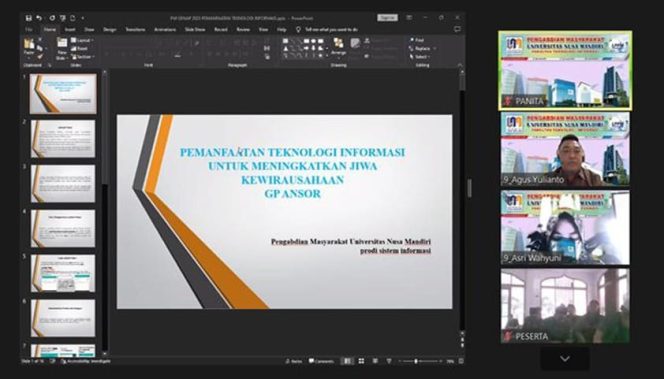Click the Tell me lightbulb search icon

[x=298, y=30]
